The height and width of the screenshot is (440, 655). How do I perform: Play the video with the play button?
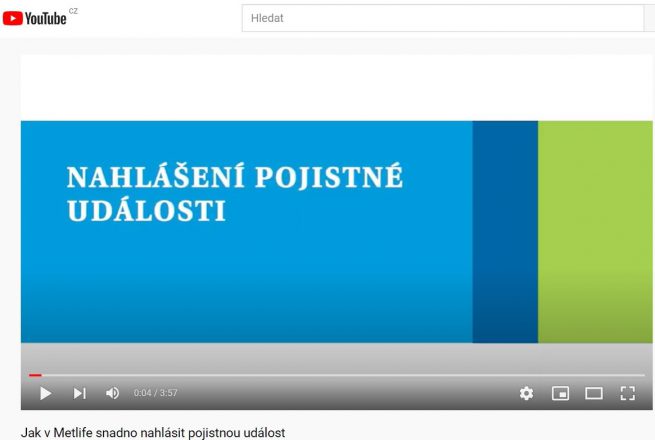(45, 393)
